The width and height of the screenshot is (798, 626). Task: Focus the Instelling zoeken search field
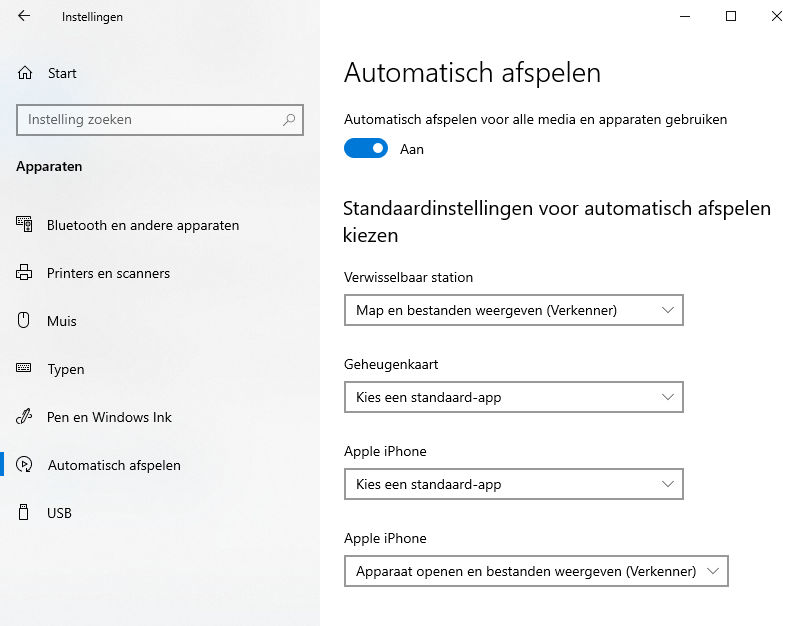pos(150,120)
